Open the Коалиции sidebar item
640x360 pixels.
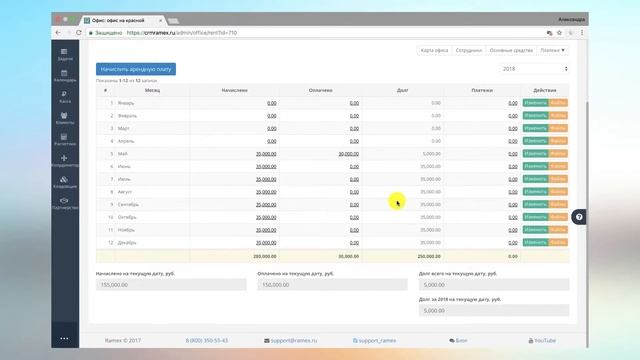64,182
